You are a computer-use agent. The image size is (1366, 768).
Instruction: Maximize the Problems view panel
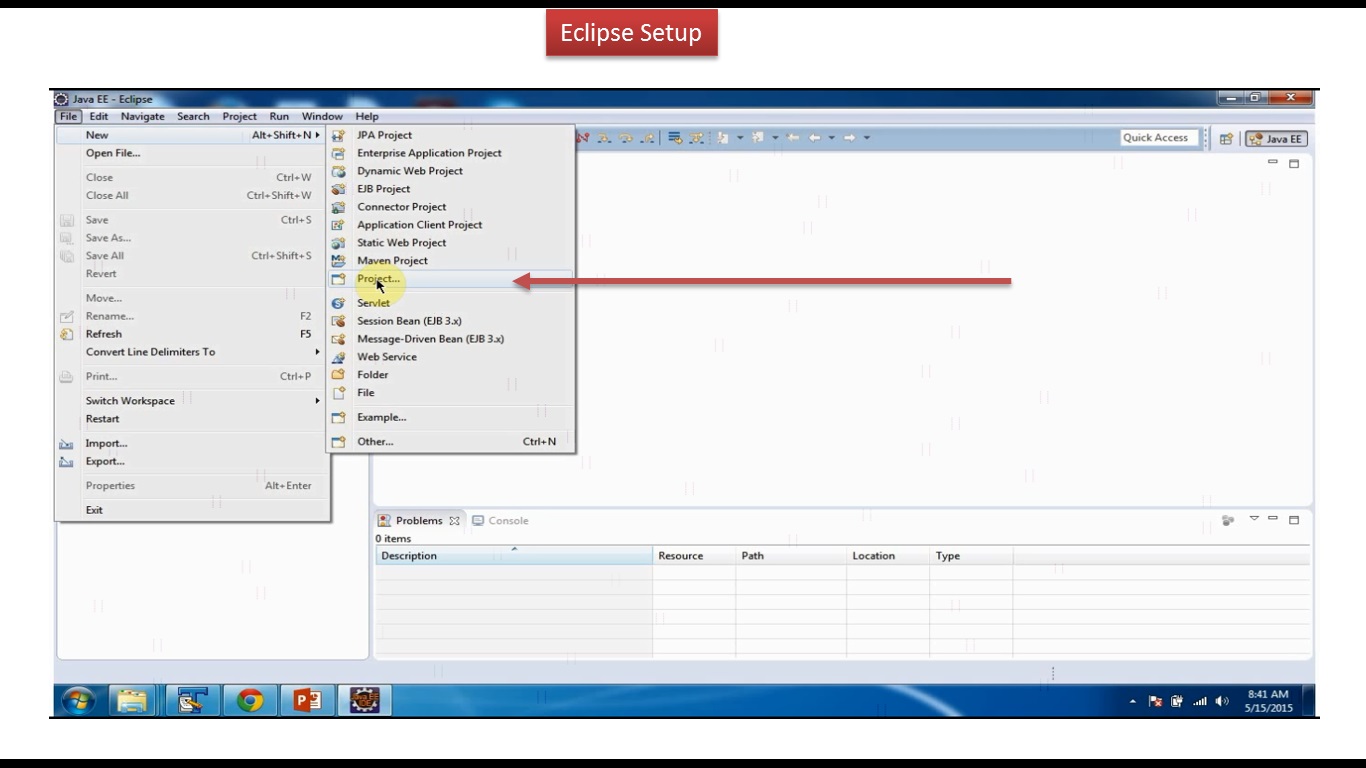(1294, 520)
